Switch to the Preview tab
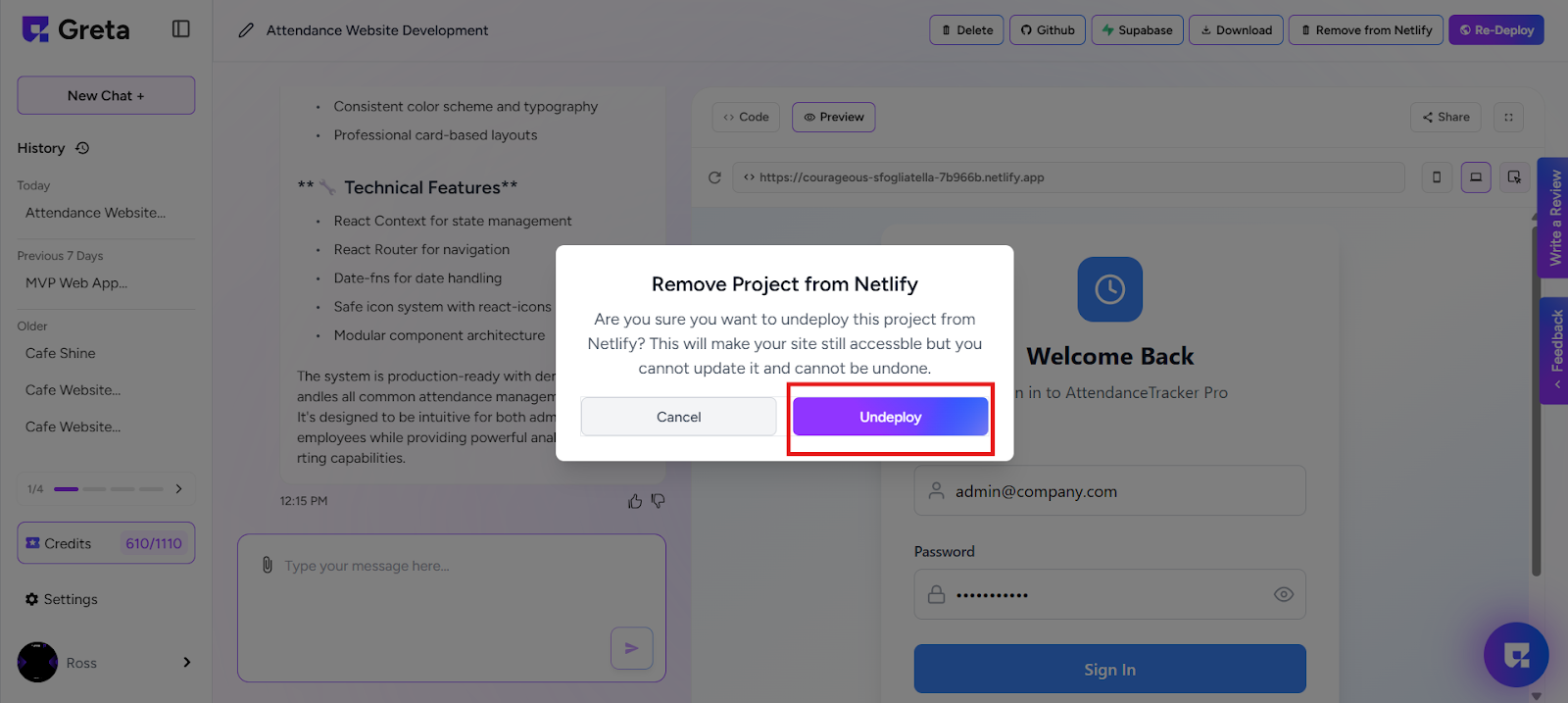 pos(834,117)
